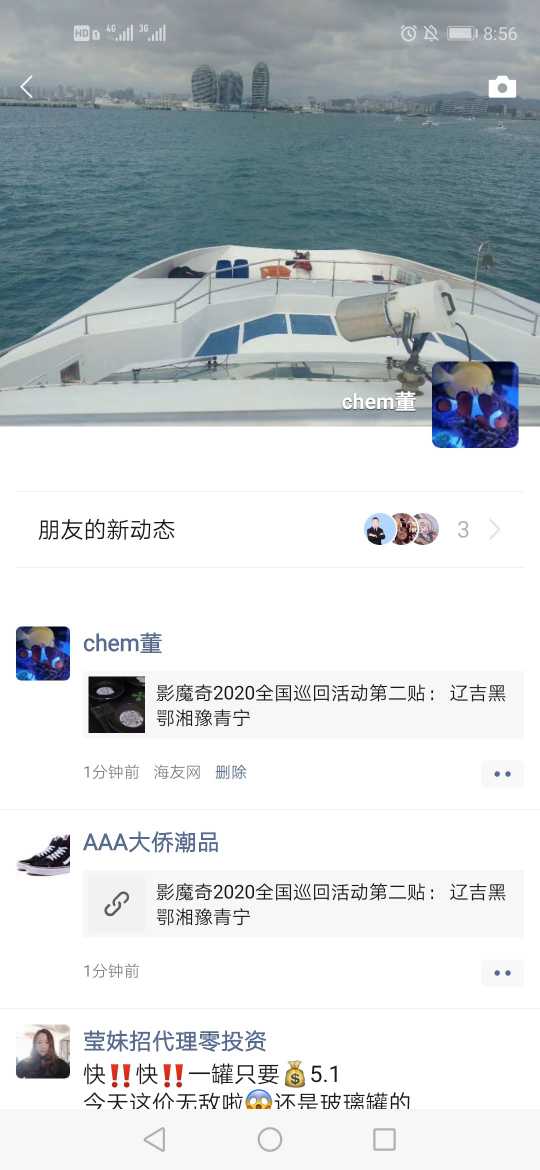
Task: Open the avatar of 莹妹招代理零投资
Action: click(x=43, y=1051)
